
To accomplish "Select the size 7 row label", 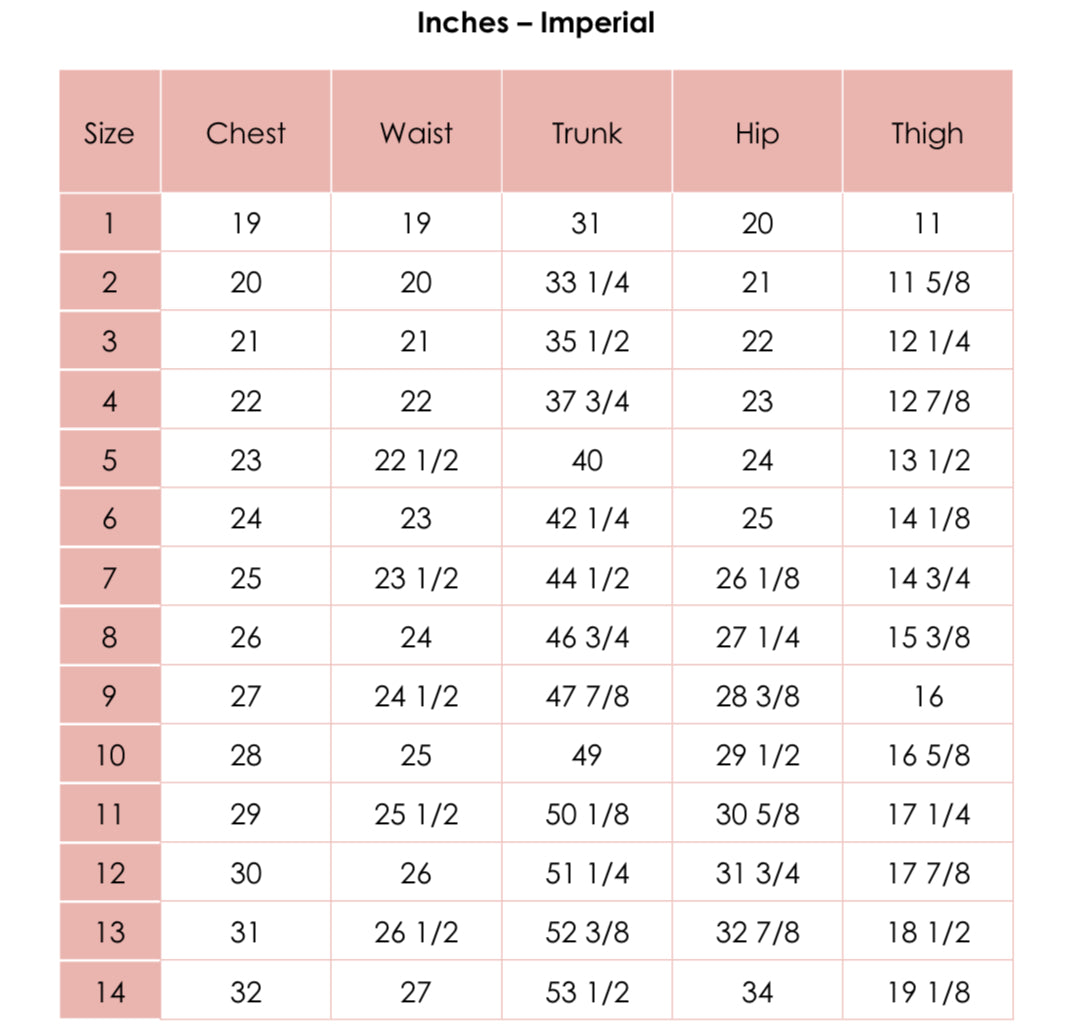I will coord(109,578).
